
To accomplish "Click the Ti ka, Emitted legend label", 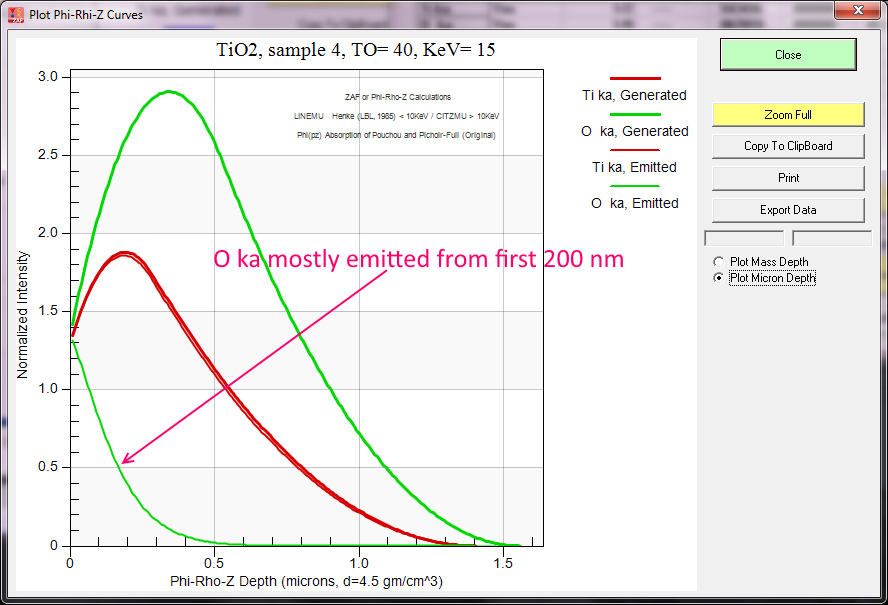I will 634,167.
